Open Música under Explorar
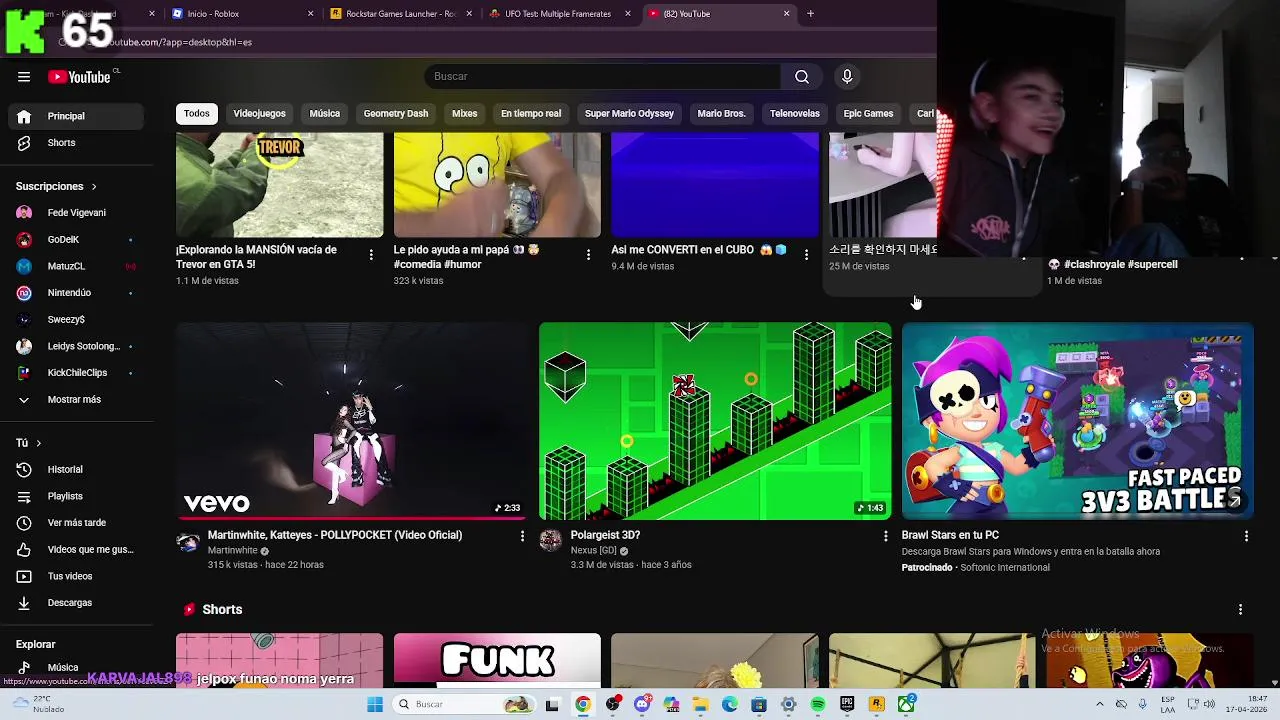The image size is (1280, 720). 76,668
